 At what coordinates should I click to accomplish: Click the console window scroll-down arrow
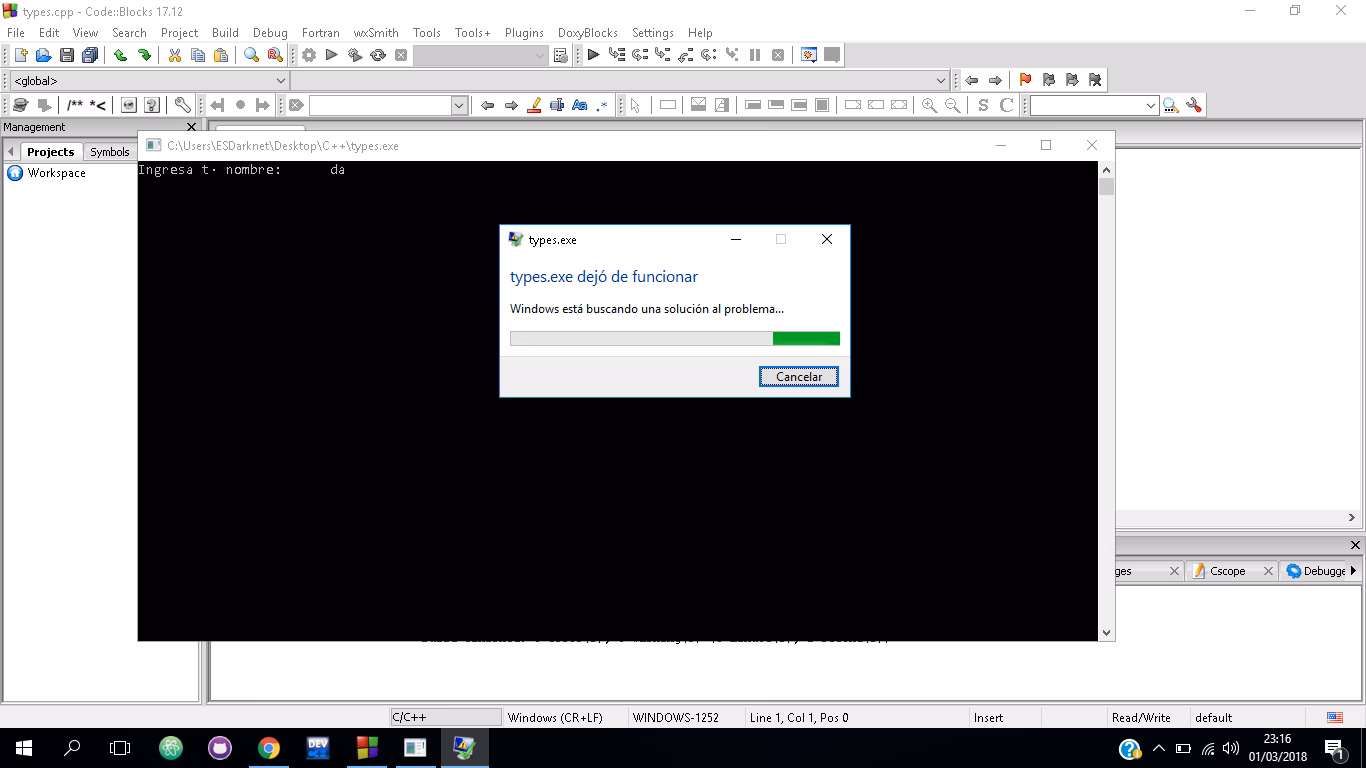click(x=1106, y=632)
